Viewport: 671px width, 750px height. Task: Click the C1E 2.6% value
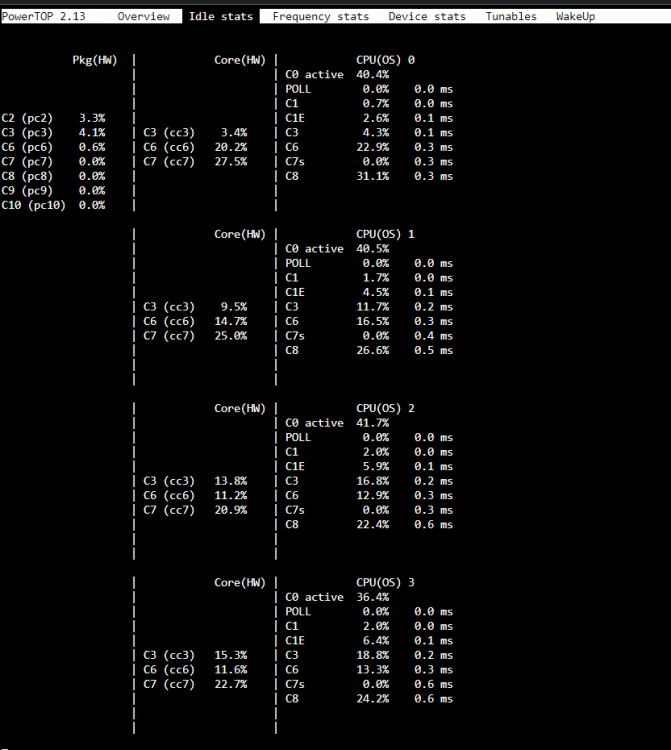click(x=376, y=118)
